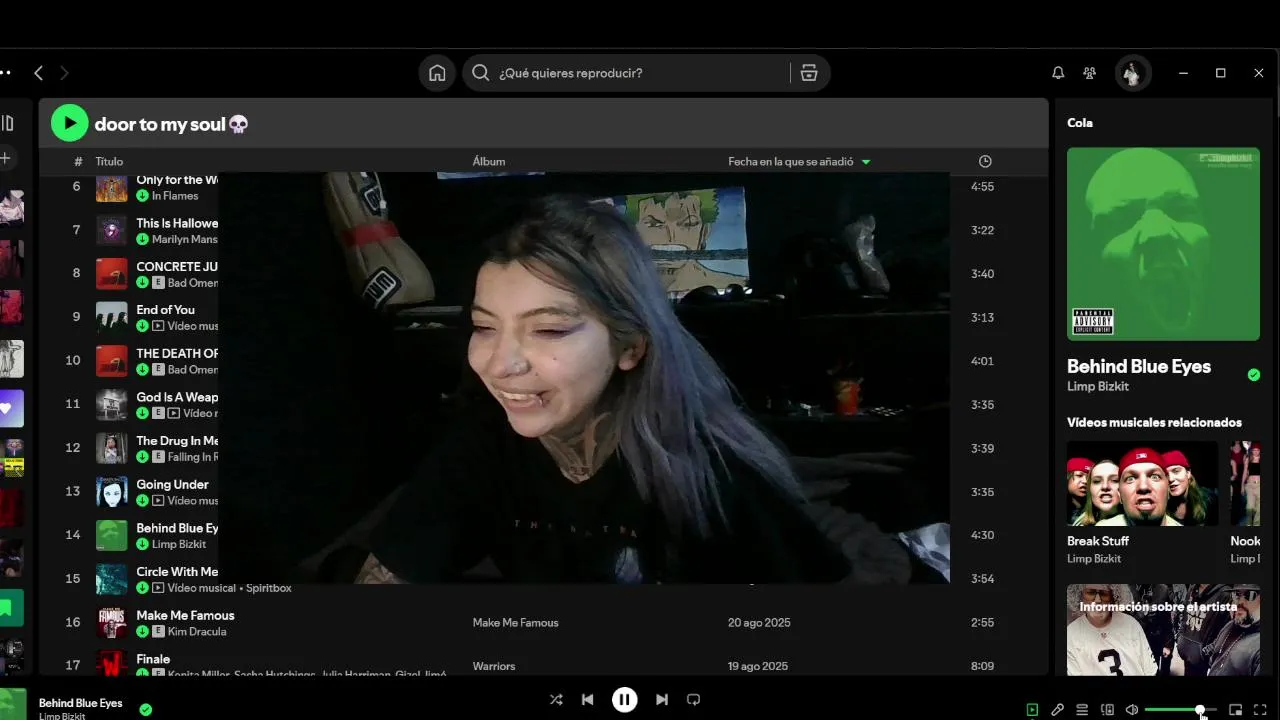Select the Finale track title
The width and height of the screenshot is (1280, 720).
pyautogui.click(x=153, y=659)
